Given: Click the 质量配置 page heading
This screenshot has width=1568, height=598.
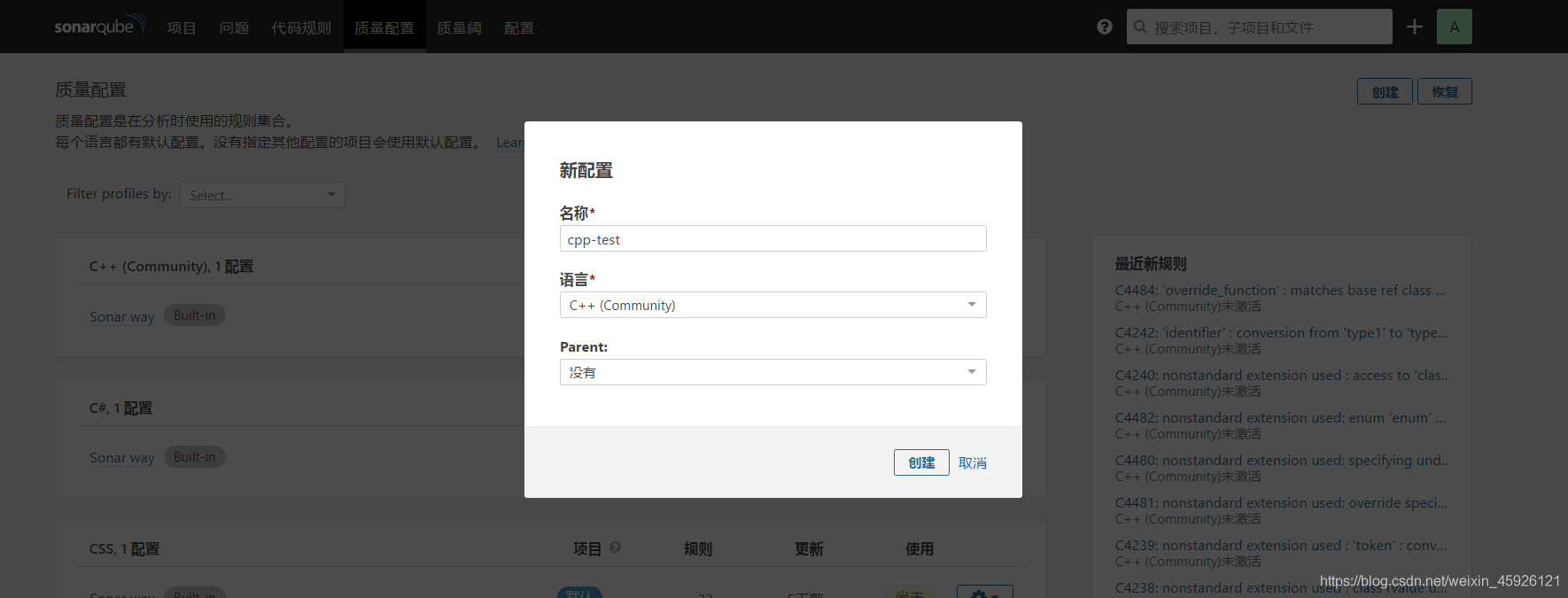Looking at the screenshot, I should click(x=90, y=89).
